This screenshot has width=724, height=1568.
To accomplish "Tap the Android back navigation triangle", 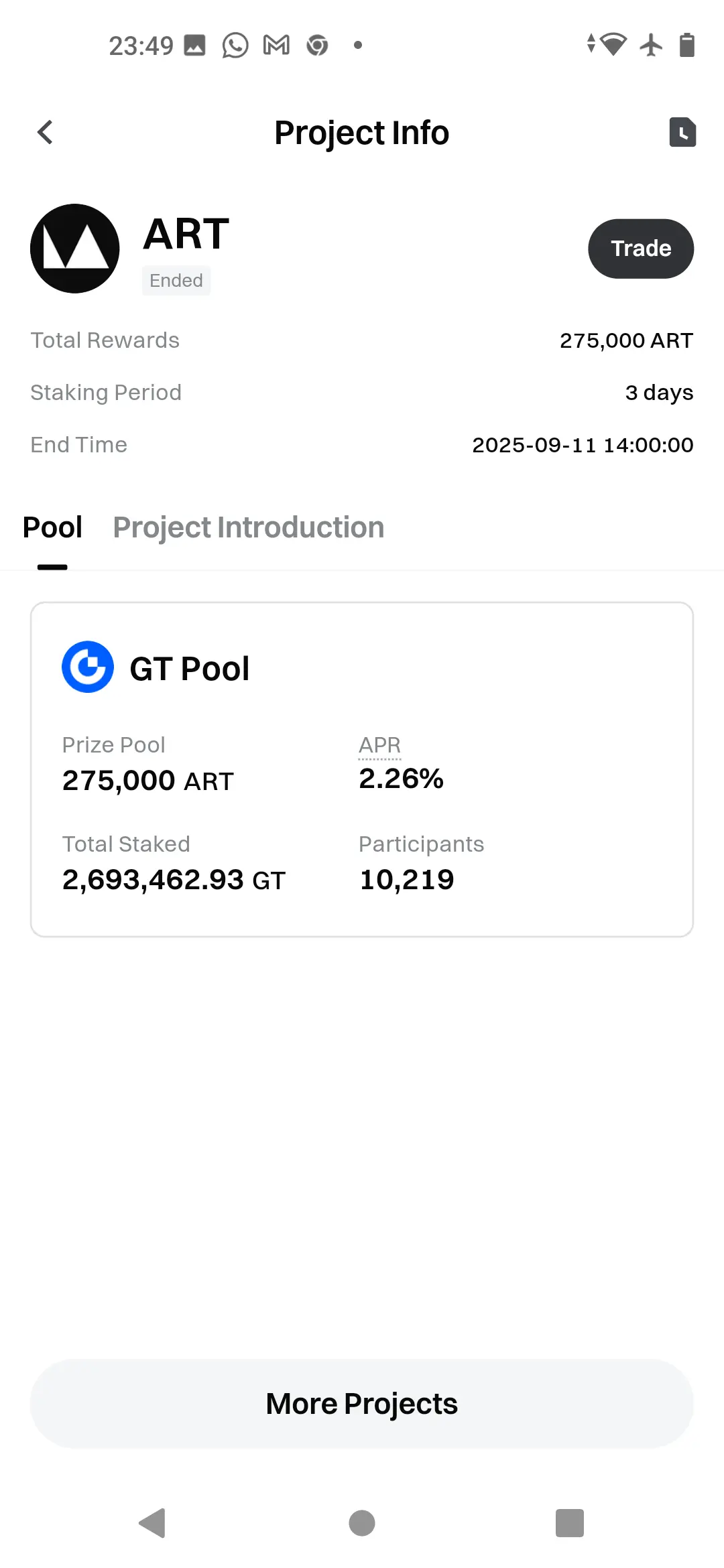I will (x=152, y=1523).
